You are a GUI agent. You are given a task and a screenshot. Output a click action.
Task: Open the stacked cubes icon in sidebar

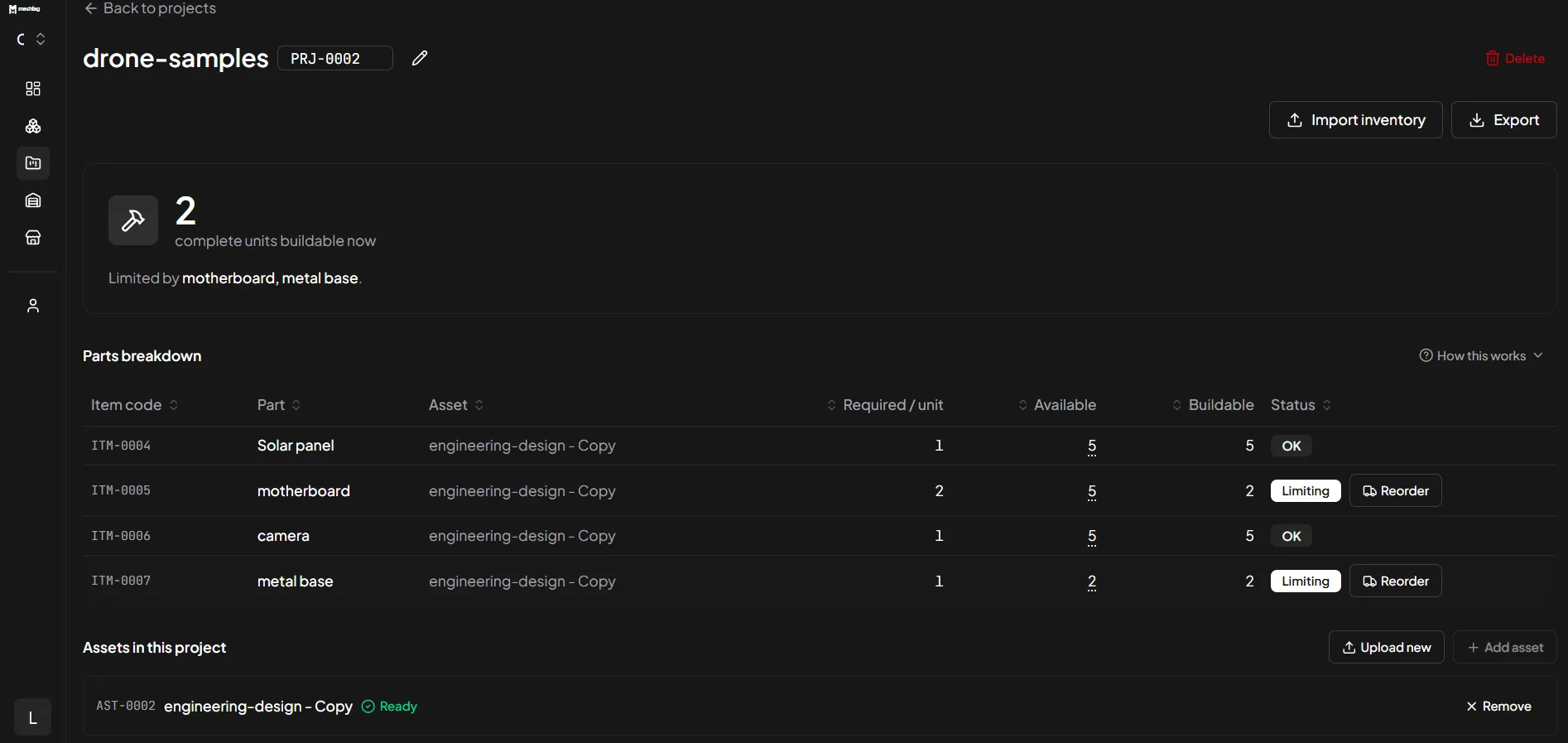(x=33, y=126)
